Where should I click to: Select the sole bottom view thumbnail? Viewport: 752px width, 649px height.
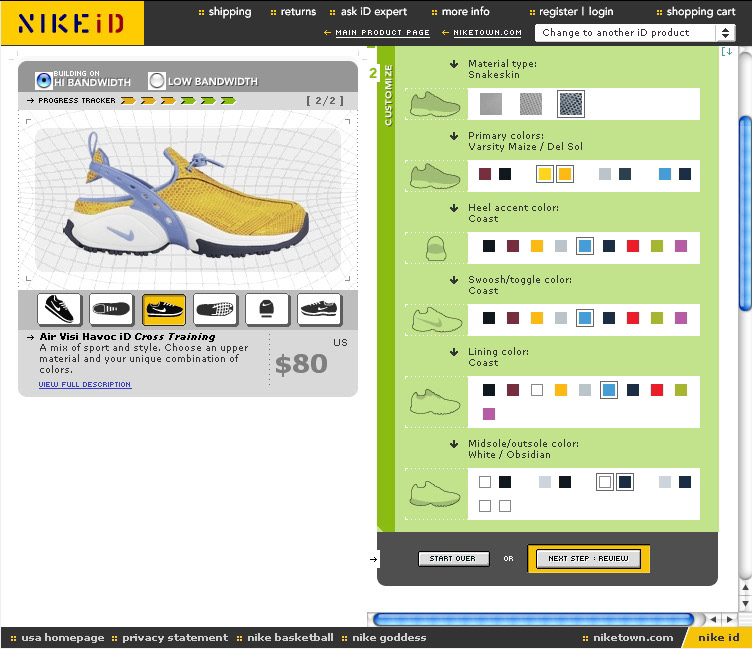pyautogui.click(x=215, y=309)
